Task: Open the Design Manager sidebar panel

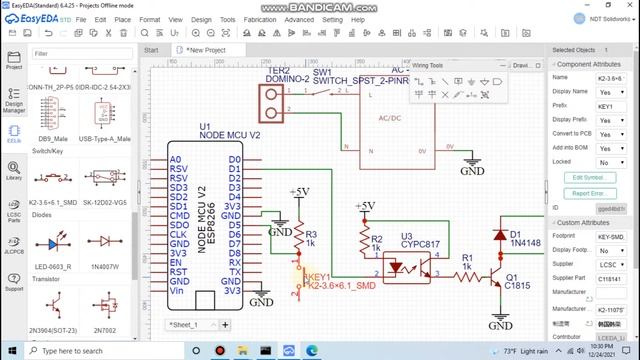Action: 14,100
